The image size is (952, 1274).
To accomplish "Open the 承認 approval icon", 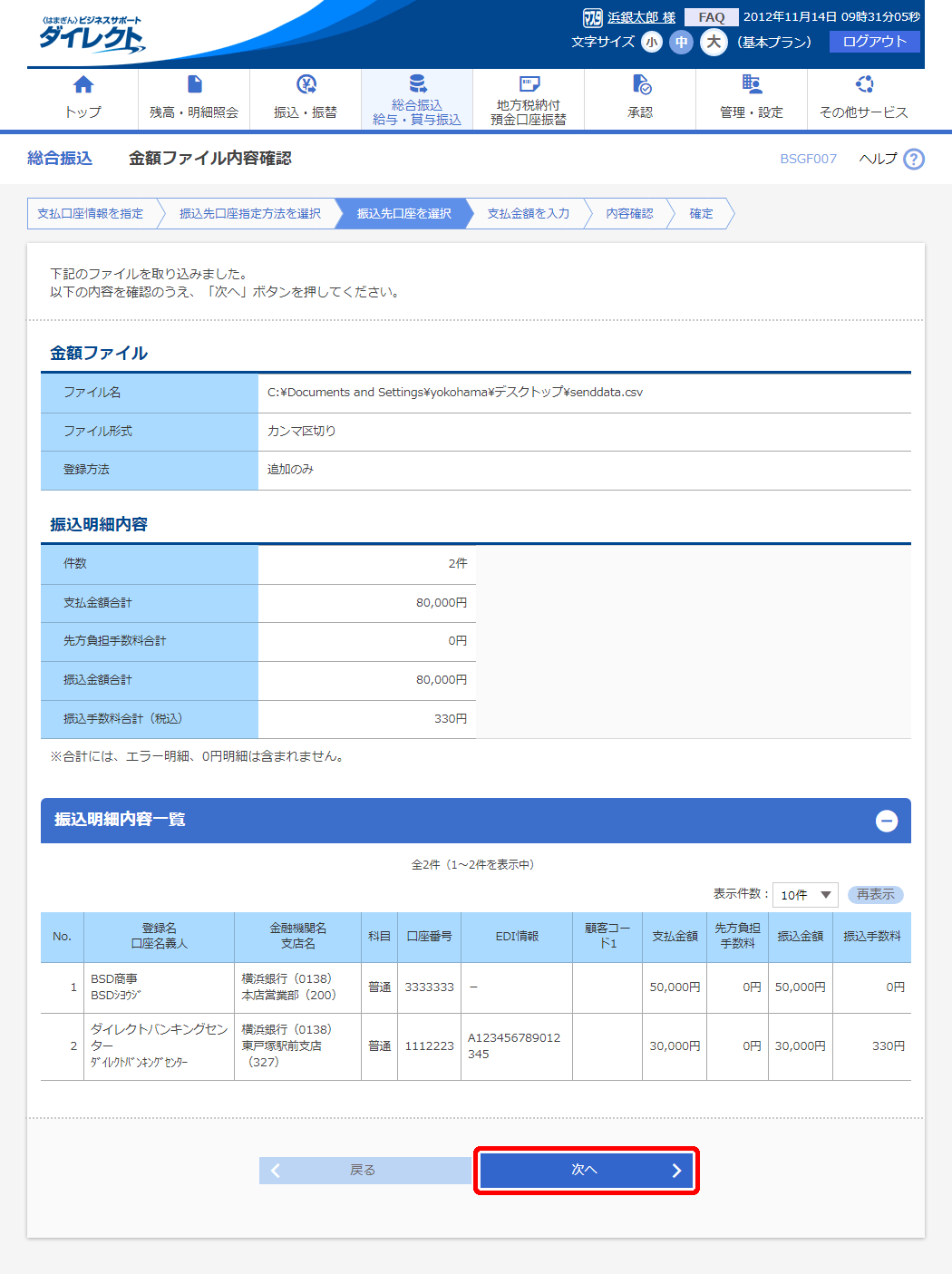I will 640,85.
